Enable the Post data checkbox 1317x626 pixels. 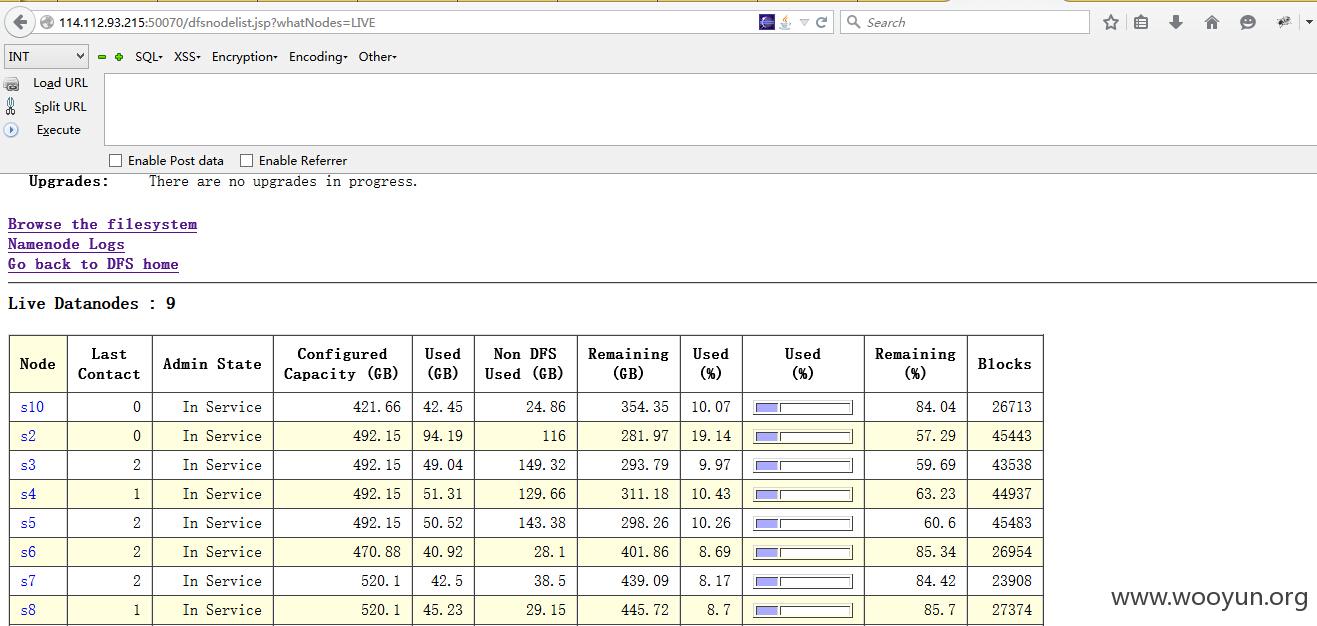pos(115,160)
